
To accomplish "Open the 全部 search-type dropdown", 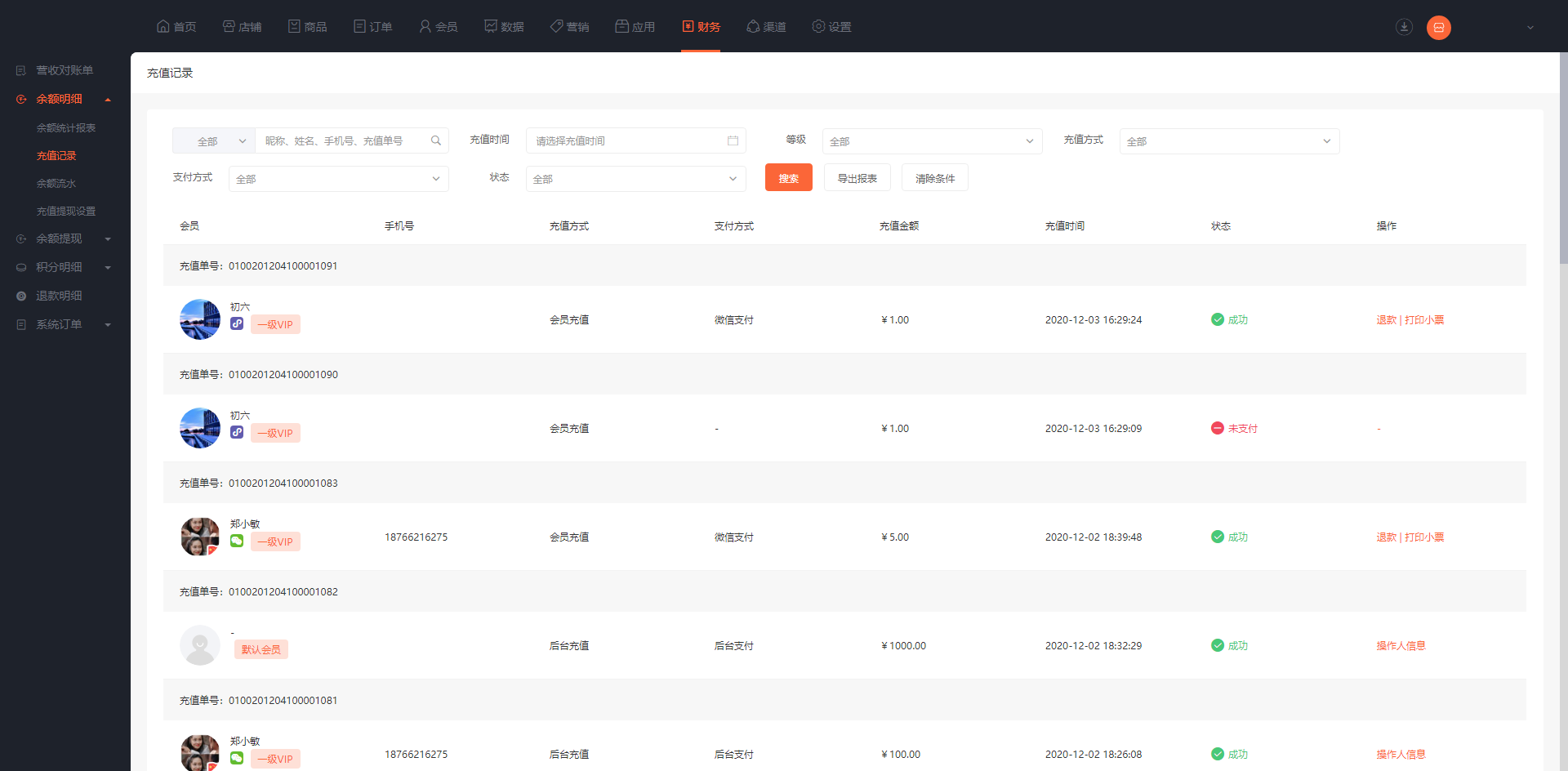I will tap(214, 140).
